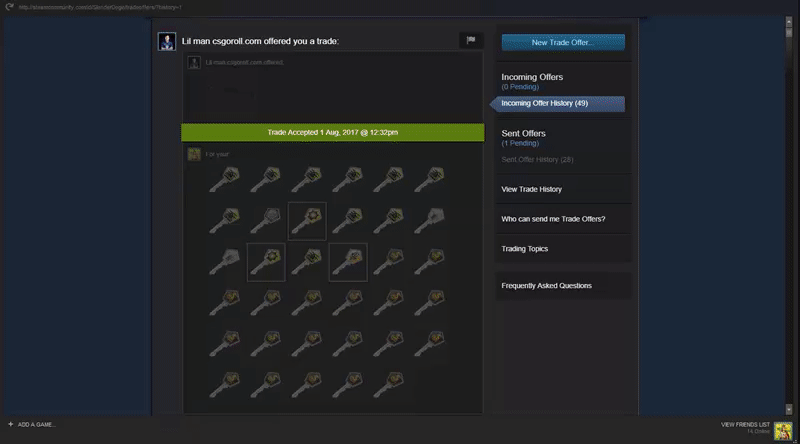Select the first key item in the top row

point(225,180)
